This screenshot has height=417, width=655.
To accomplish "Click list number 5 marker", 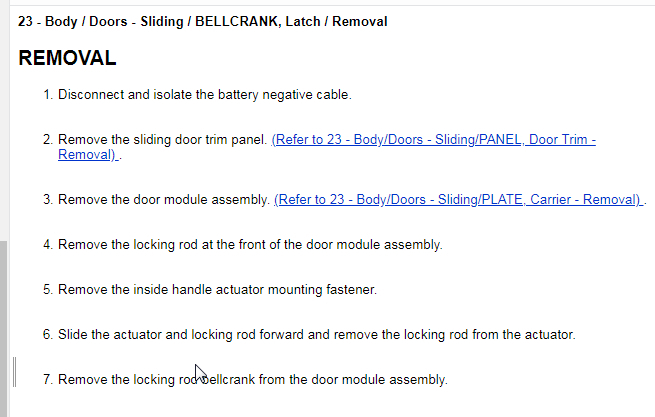I will point(47,289).
